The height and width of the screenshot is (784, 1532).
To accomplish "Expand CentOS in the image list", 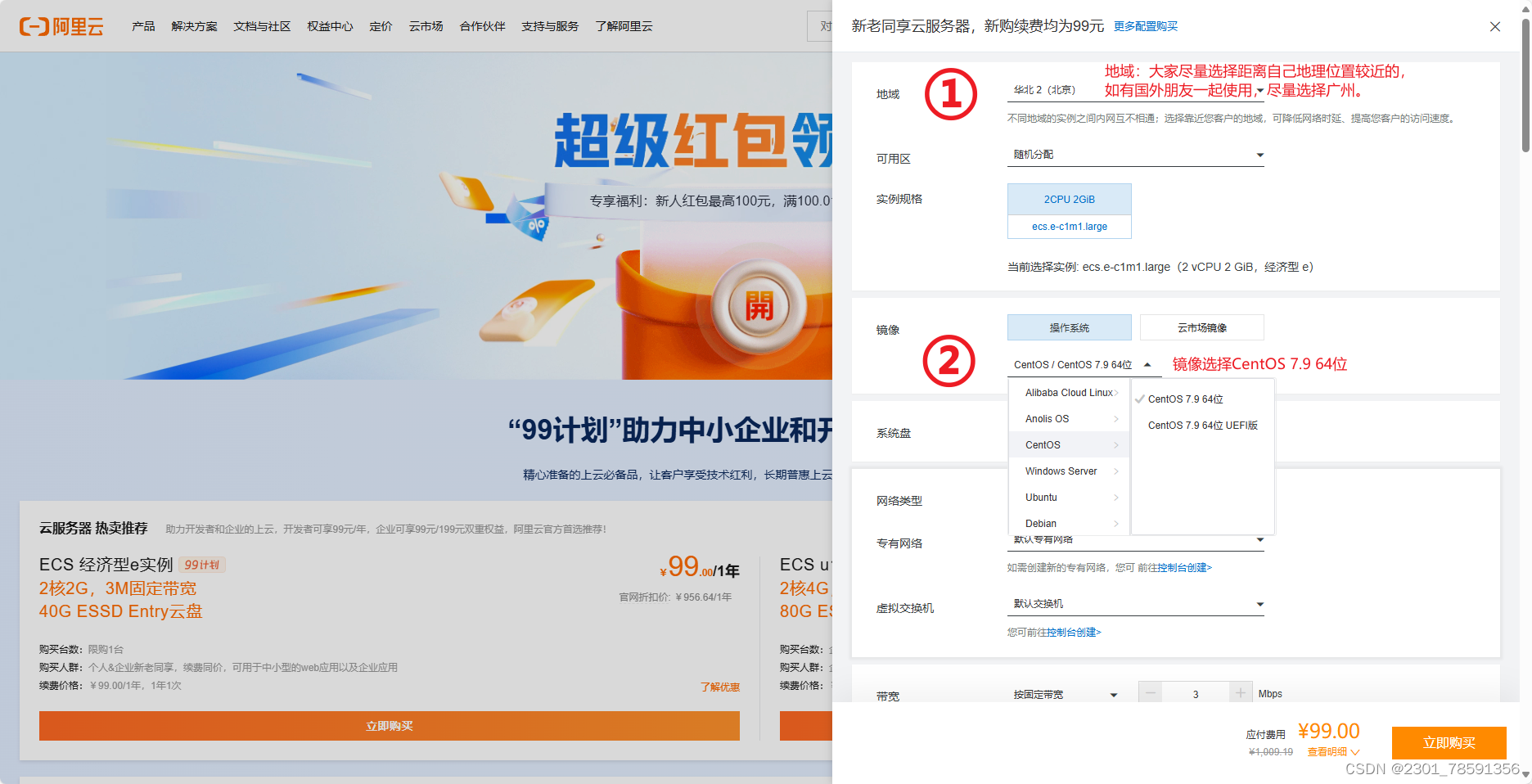I will 1069,445.
